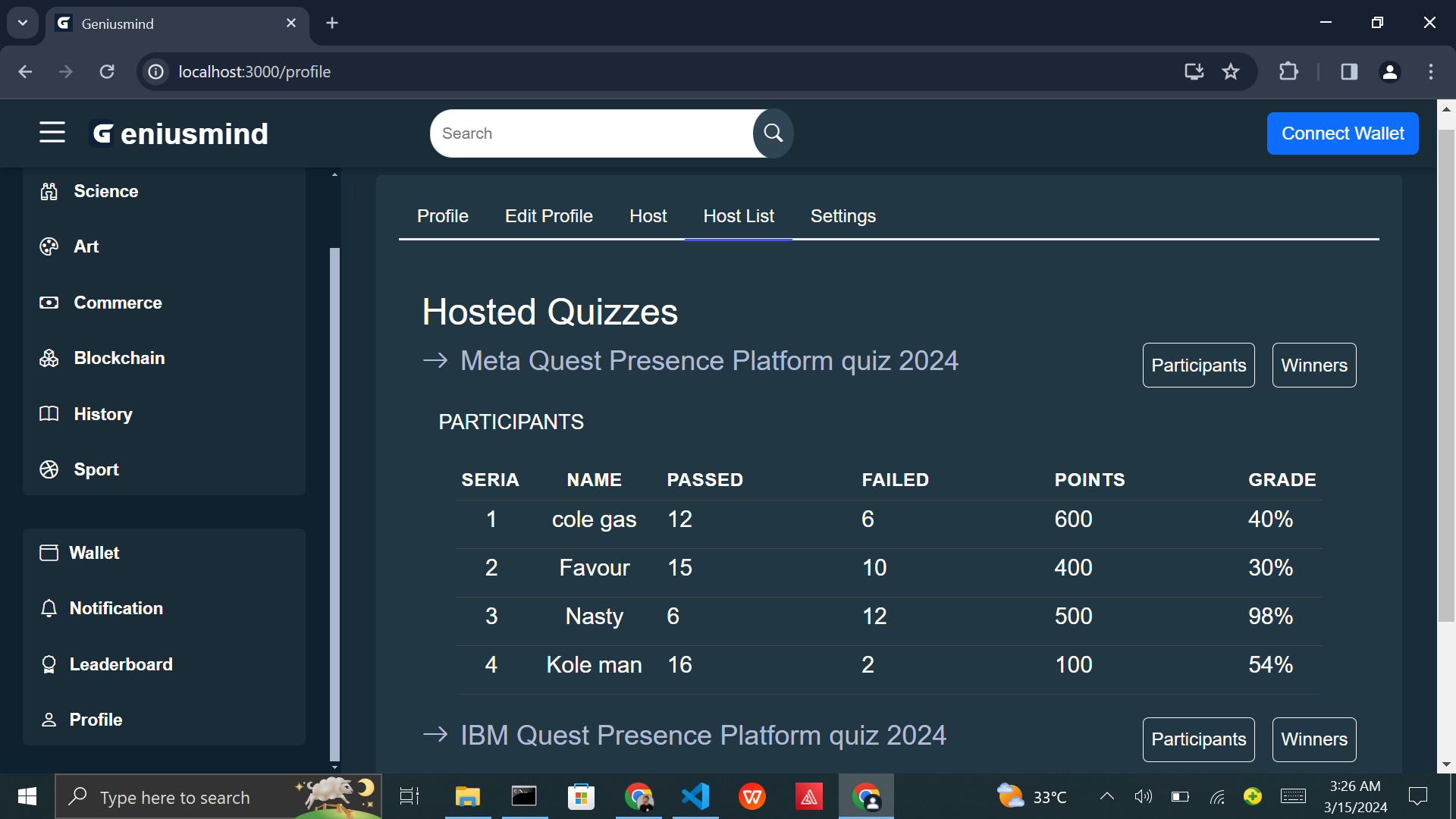The width and height of the screenshot is (1456, 819).
Task: Open Science category in sidebar
Action: click(105, 191)
